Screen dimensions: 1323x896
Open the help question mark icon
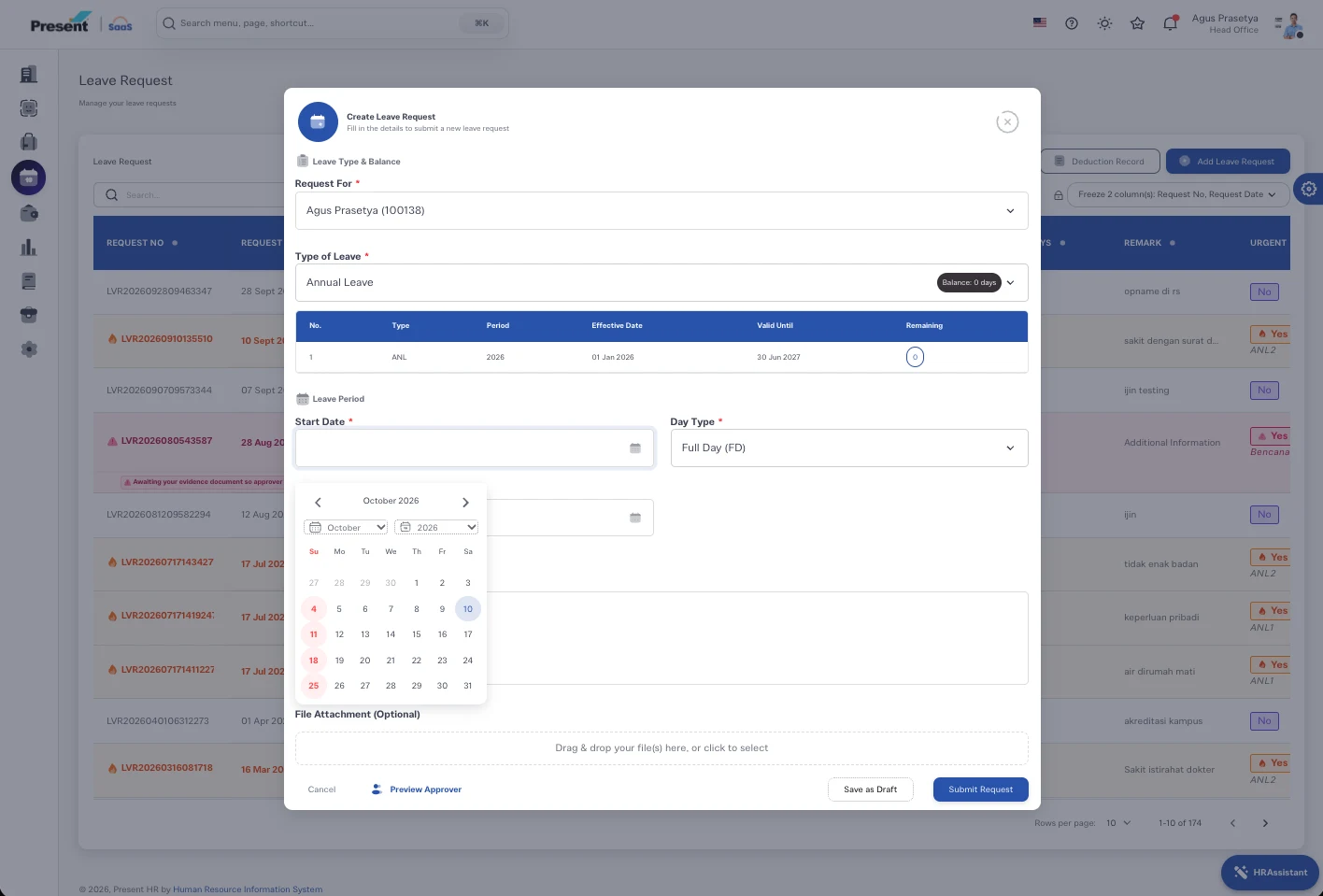[x=1072, y=23]
